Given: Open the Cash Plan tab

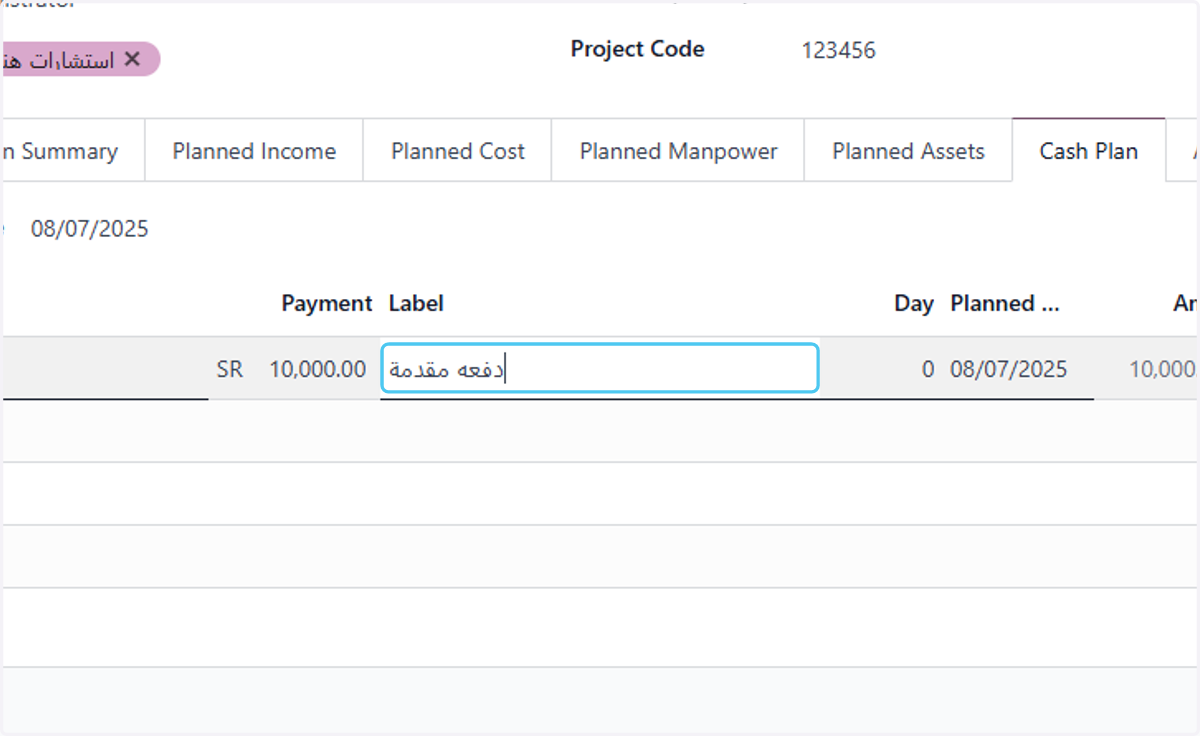Looking at the screenshot, I should coord(1089,151).
